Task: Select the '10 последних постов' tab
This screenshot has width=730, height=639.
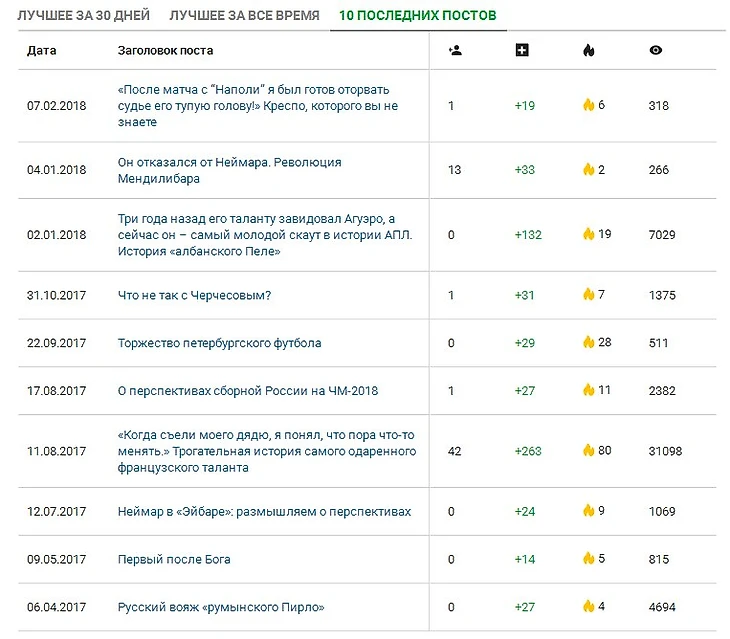Action: (417, 16)
